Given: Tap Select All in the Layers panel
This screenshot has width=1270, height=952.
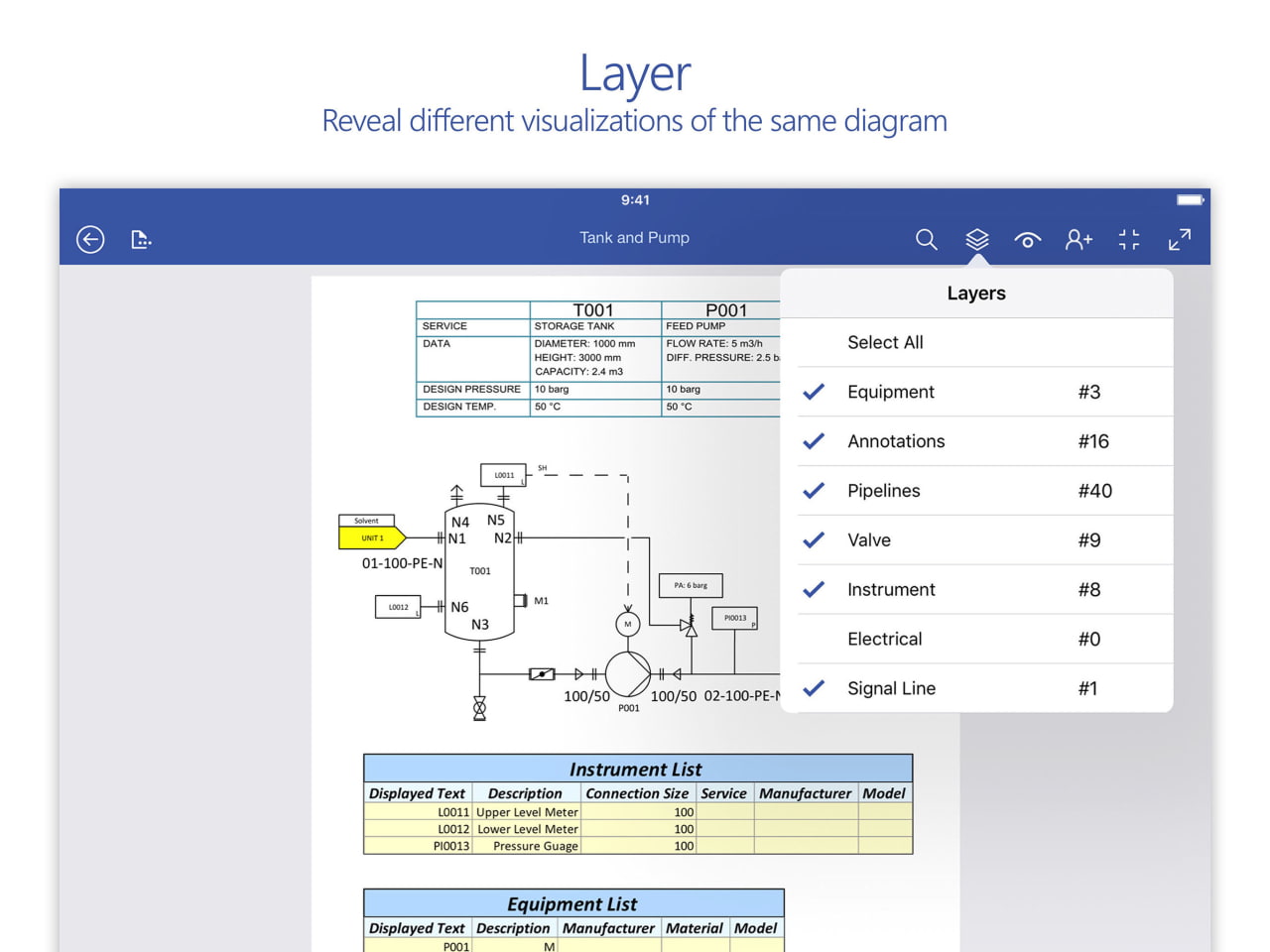Looking at the screenshot, I should click(885, 342).
